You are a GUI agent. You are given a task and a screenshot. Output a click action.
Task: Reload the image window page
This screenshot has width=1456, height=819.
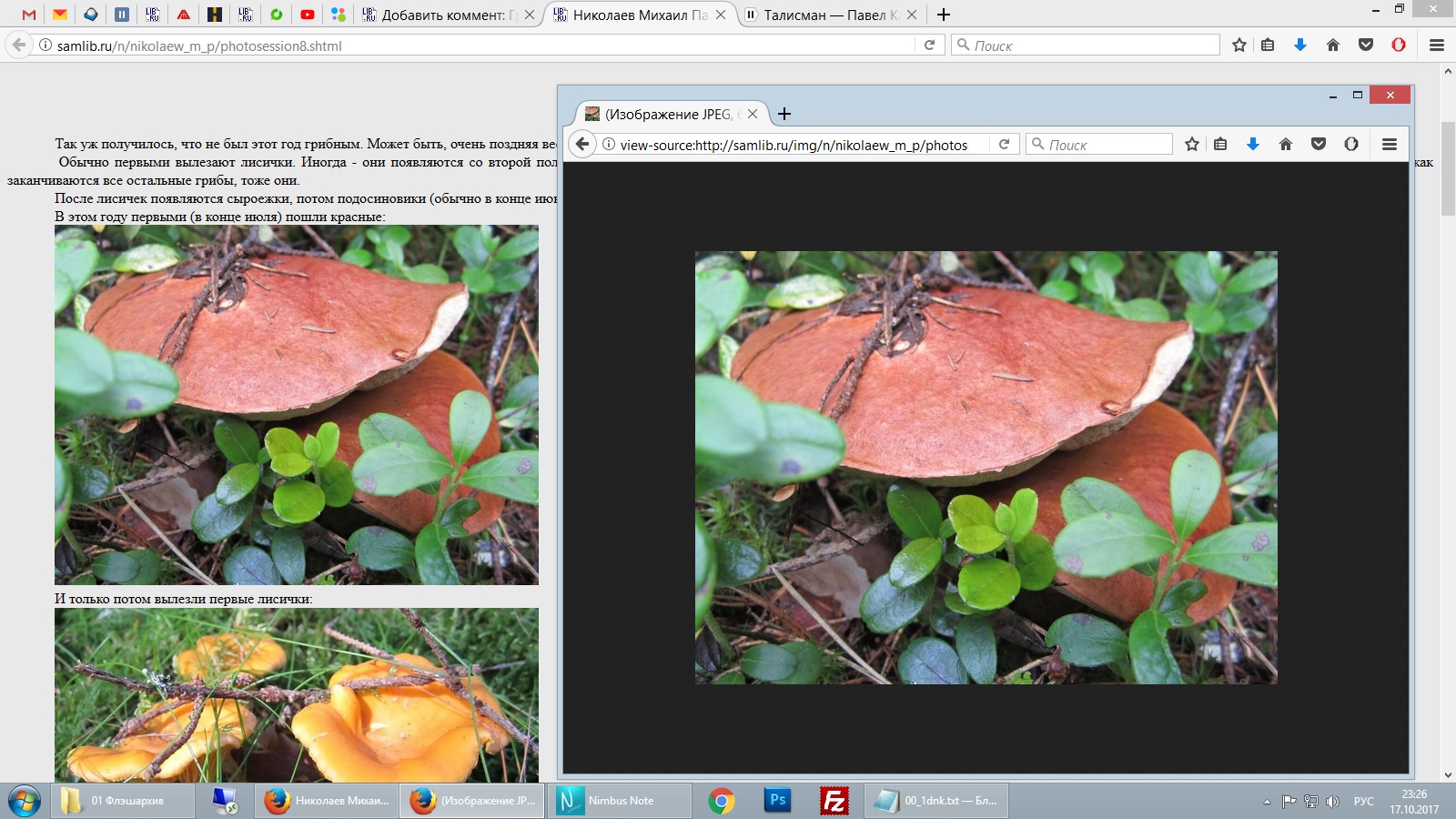point(1005,144)
